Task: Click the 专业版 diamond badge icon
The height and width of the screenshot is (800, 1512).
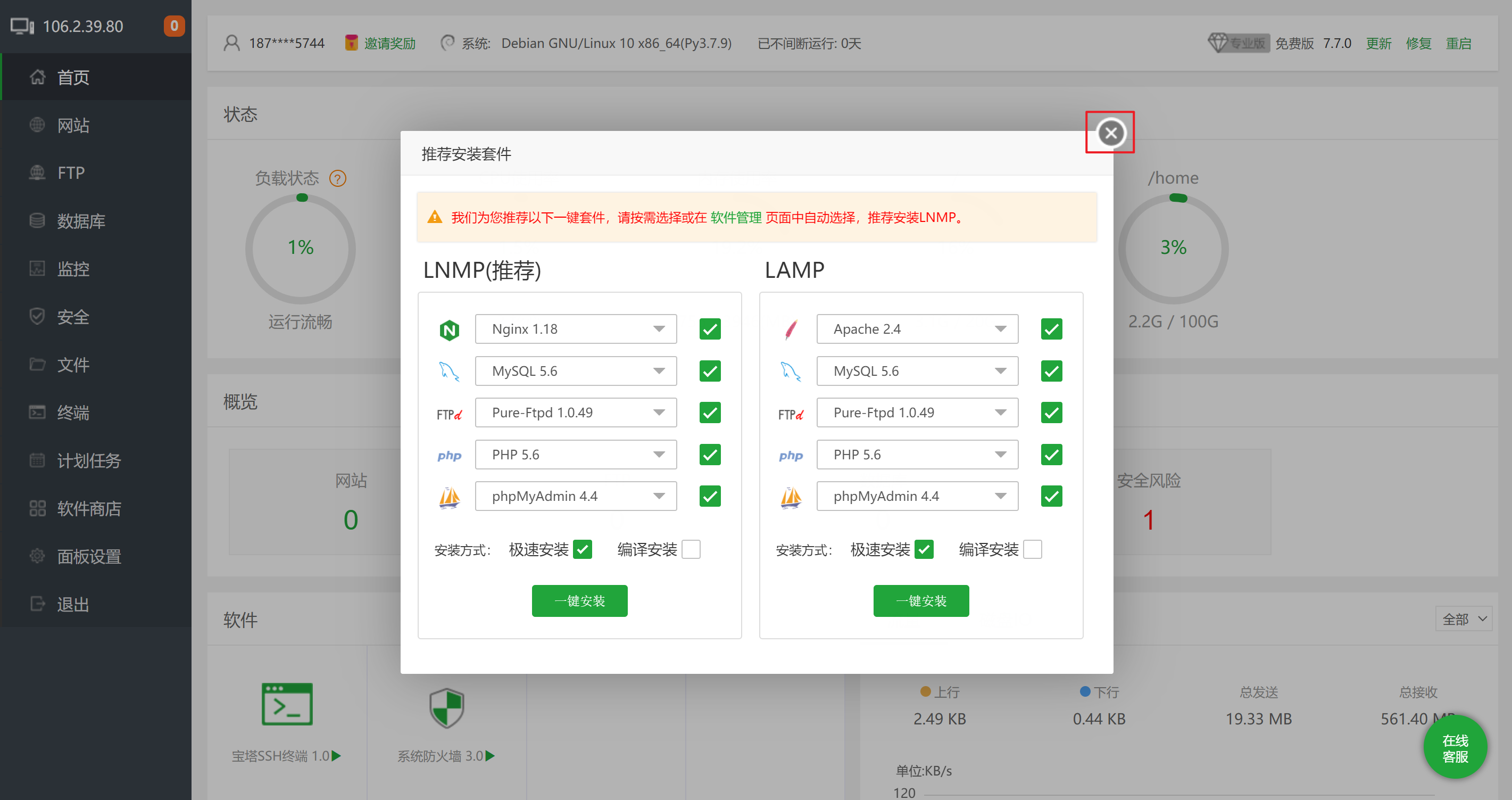Action: point(1218,43)
